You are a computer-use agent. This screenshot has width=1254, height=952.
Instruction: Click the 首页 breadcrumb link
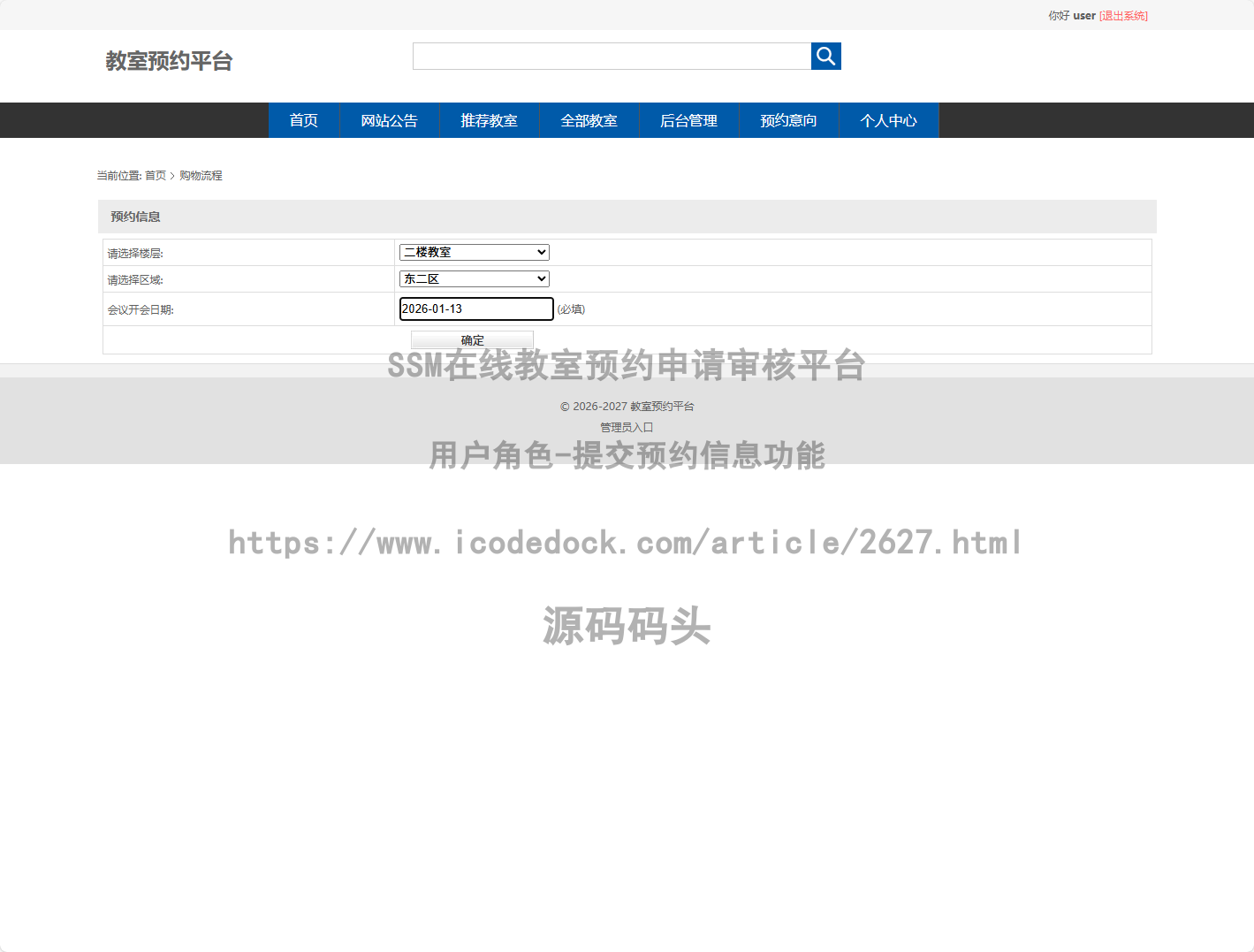[x=156, y=175]
